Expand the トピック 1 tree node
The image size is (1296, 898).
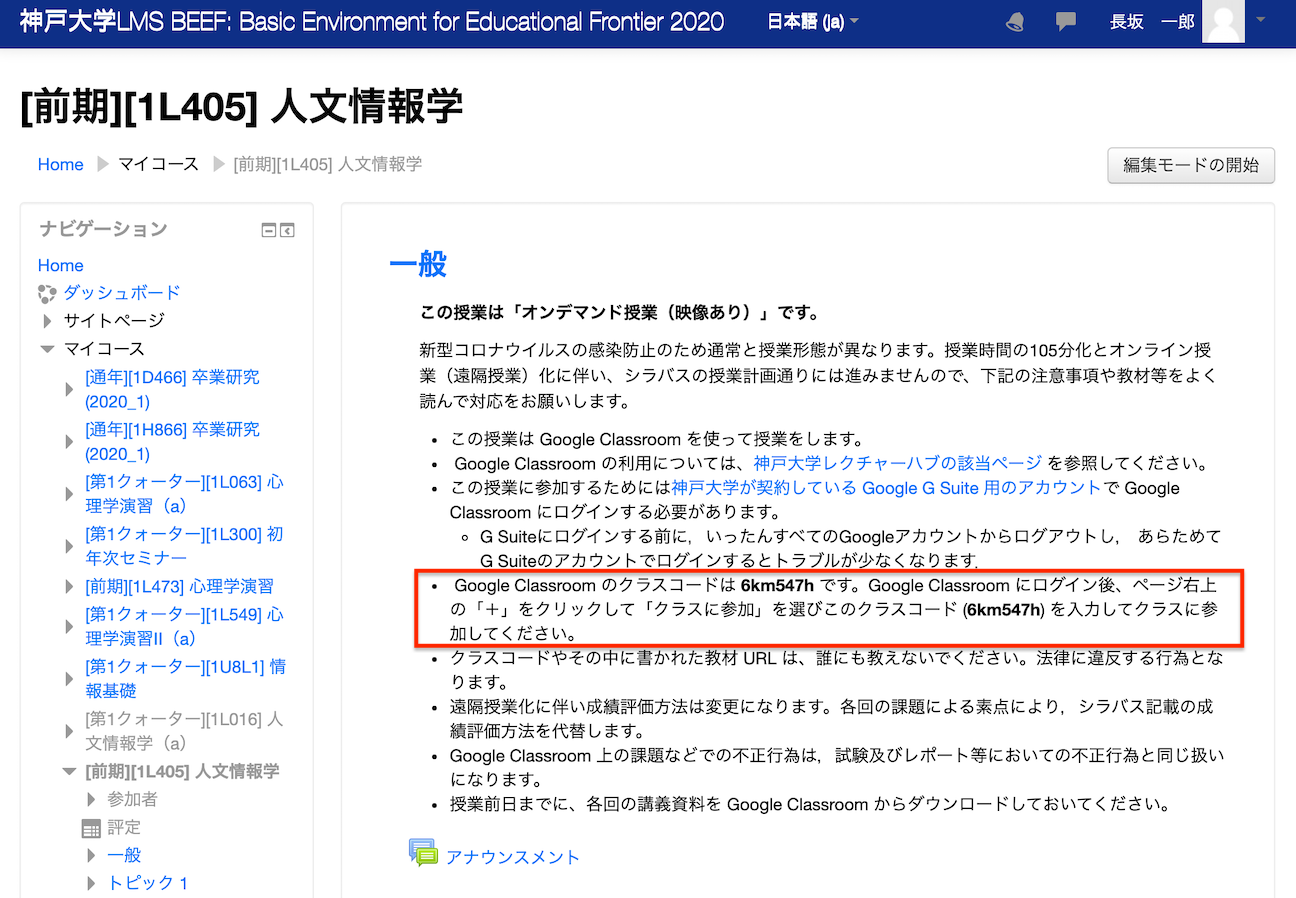(x=91, y=883)
